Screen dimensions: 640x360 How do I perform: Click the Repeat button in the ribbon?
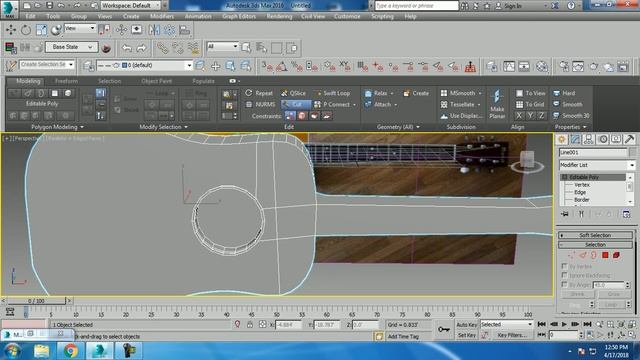pyautogui.click(x=259, y=93)
